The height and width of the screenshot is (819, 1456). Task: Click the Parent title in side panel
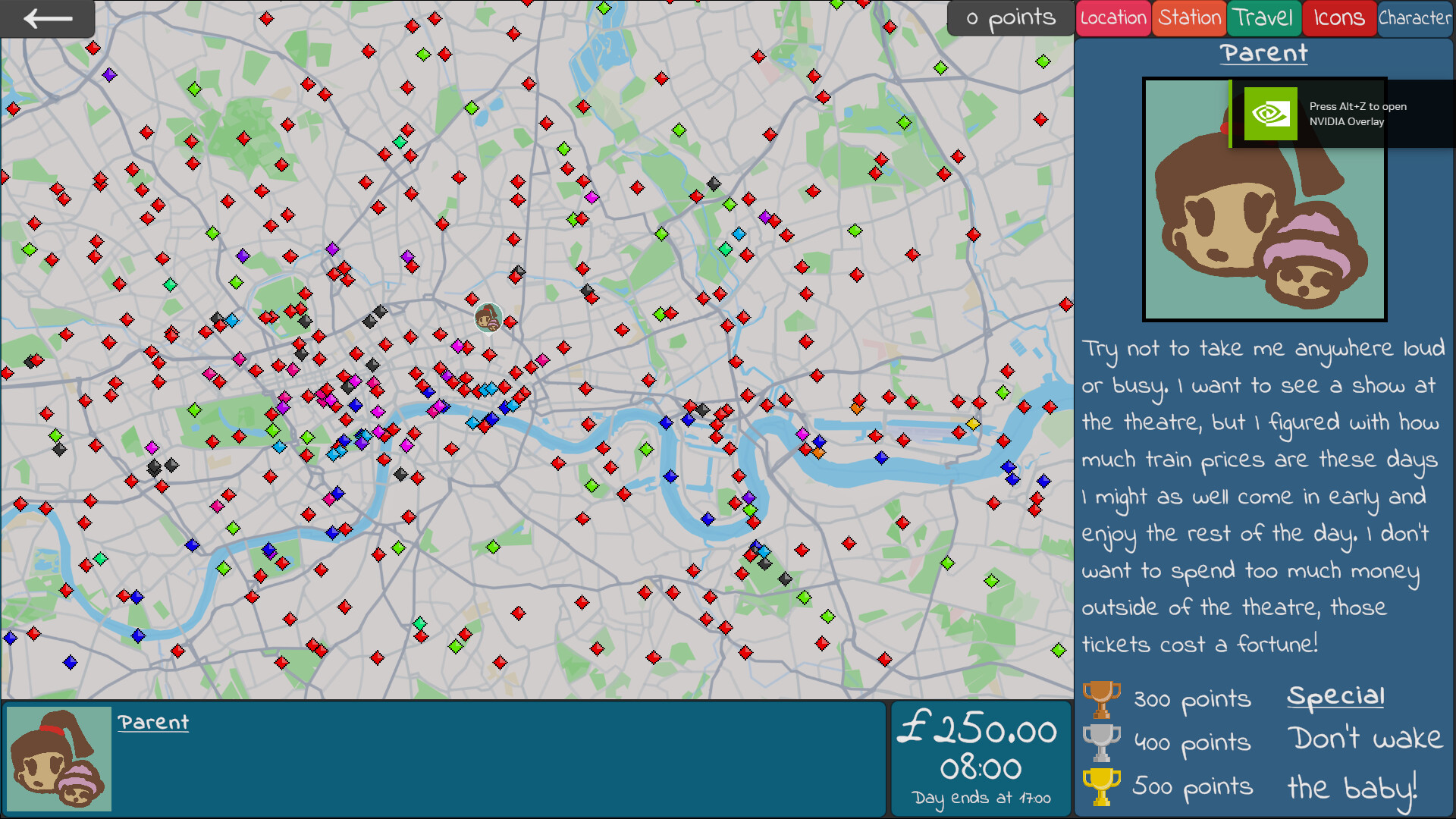(1264, 53)
